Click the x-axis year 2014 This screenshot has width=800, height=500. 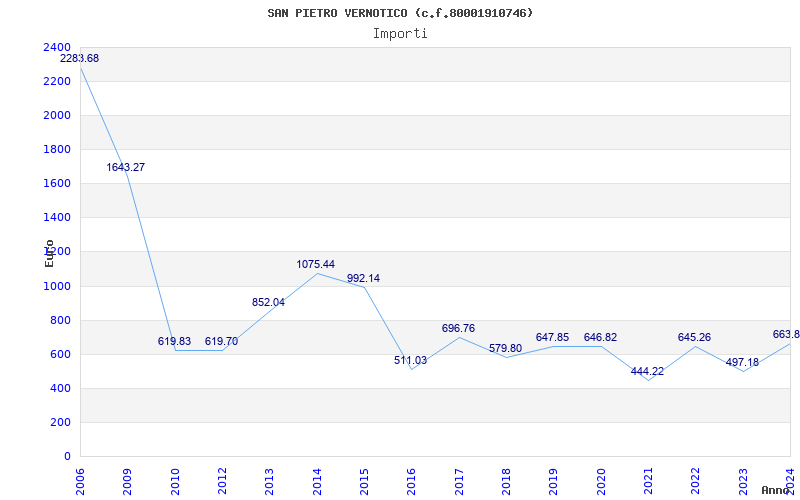click(x=317, y=482)
